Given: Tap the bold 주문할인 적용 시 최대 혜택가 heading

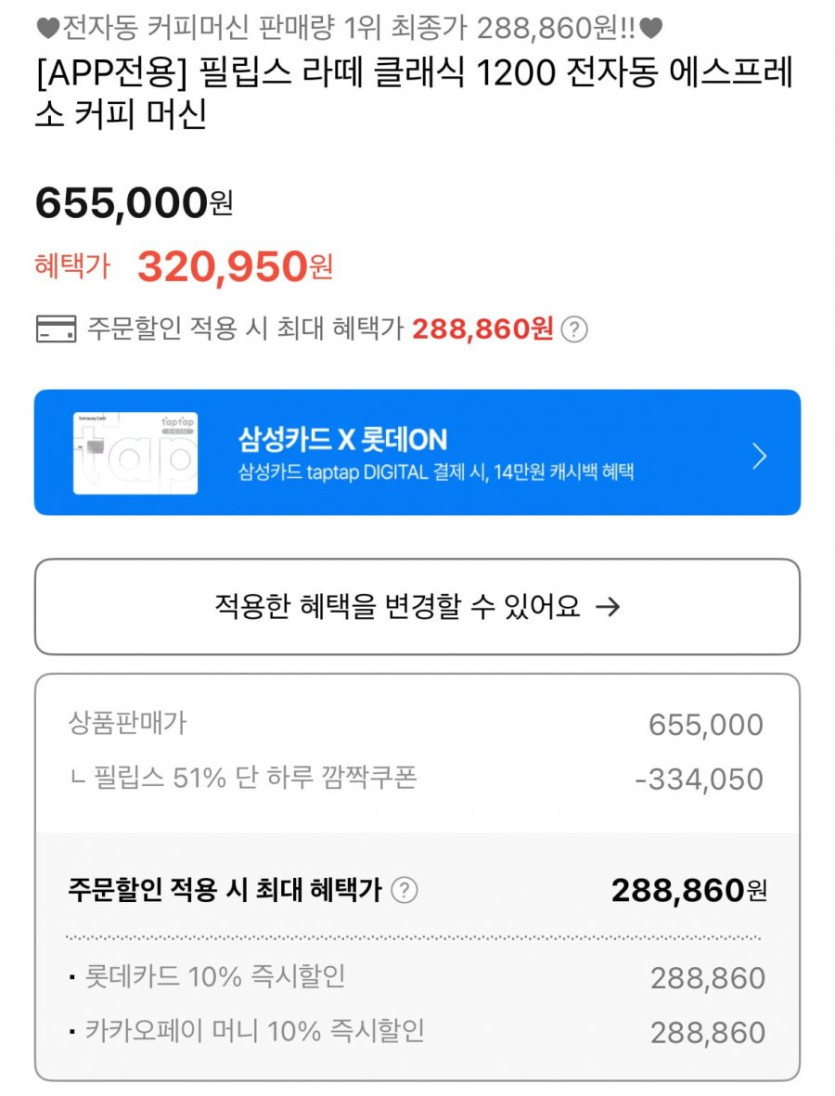Looking at the screenshot, I should click(225, 889).
